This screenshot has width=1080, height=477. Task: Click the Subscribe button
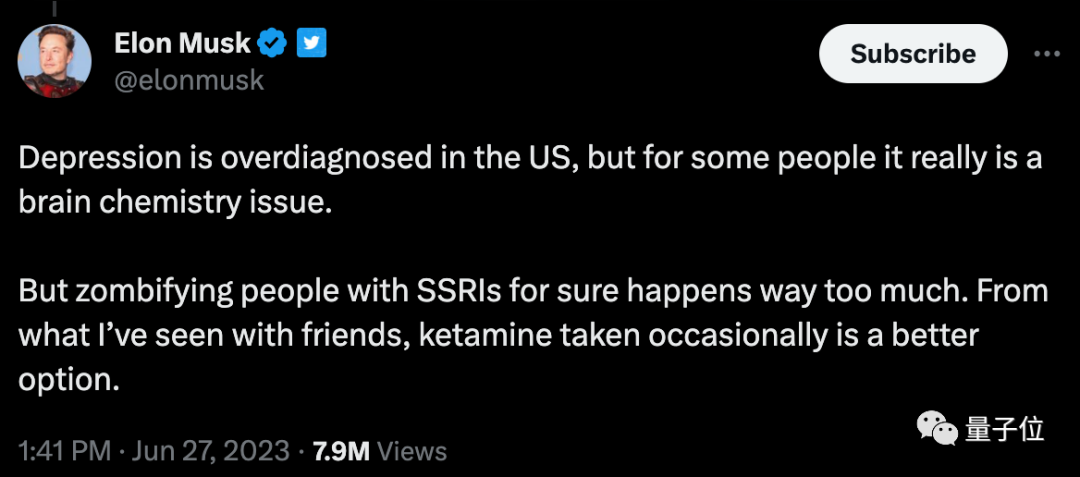tap(913, 54)
